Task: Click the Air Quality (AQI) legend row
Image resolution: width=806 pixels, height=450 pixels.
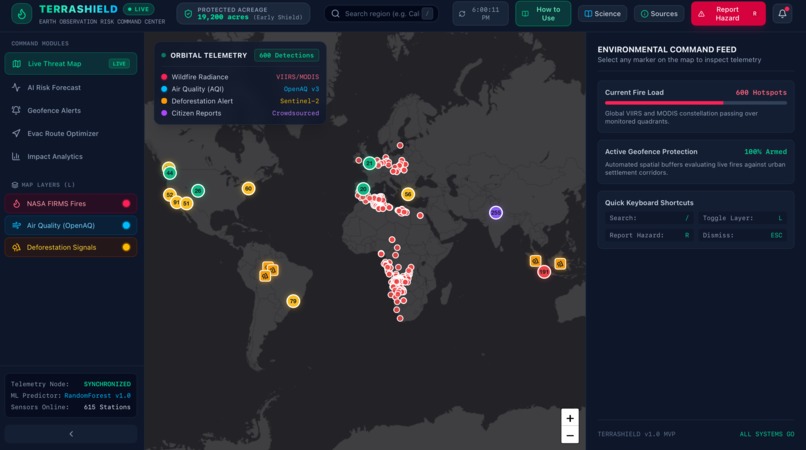Action: click(x=240, y=89)
